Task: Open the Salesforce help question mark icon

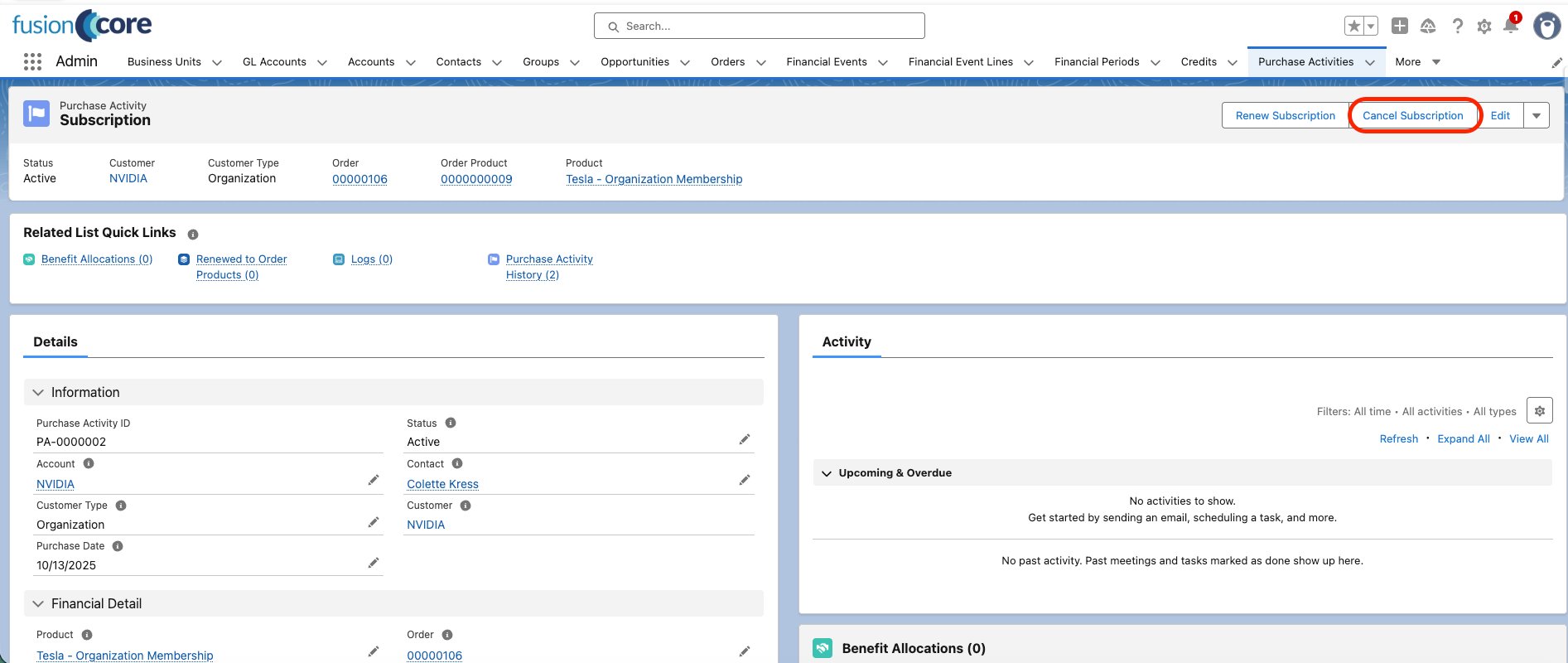Action: pos(1457,27)
